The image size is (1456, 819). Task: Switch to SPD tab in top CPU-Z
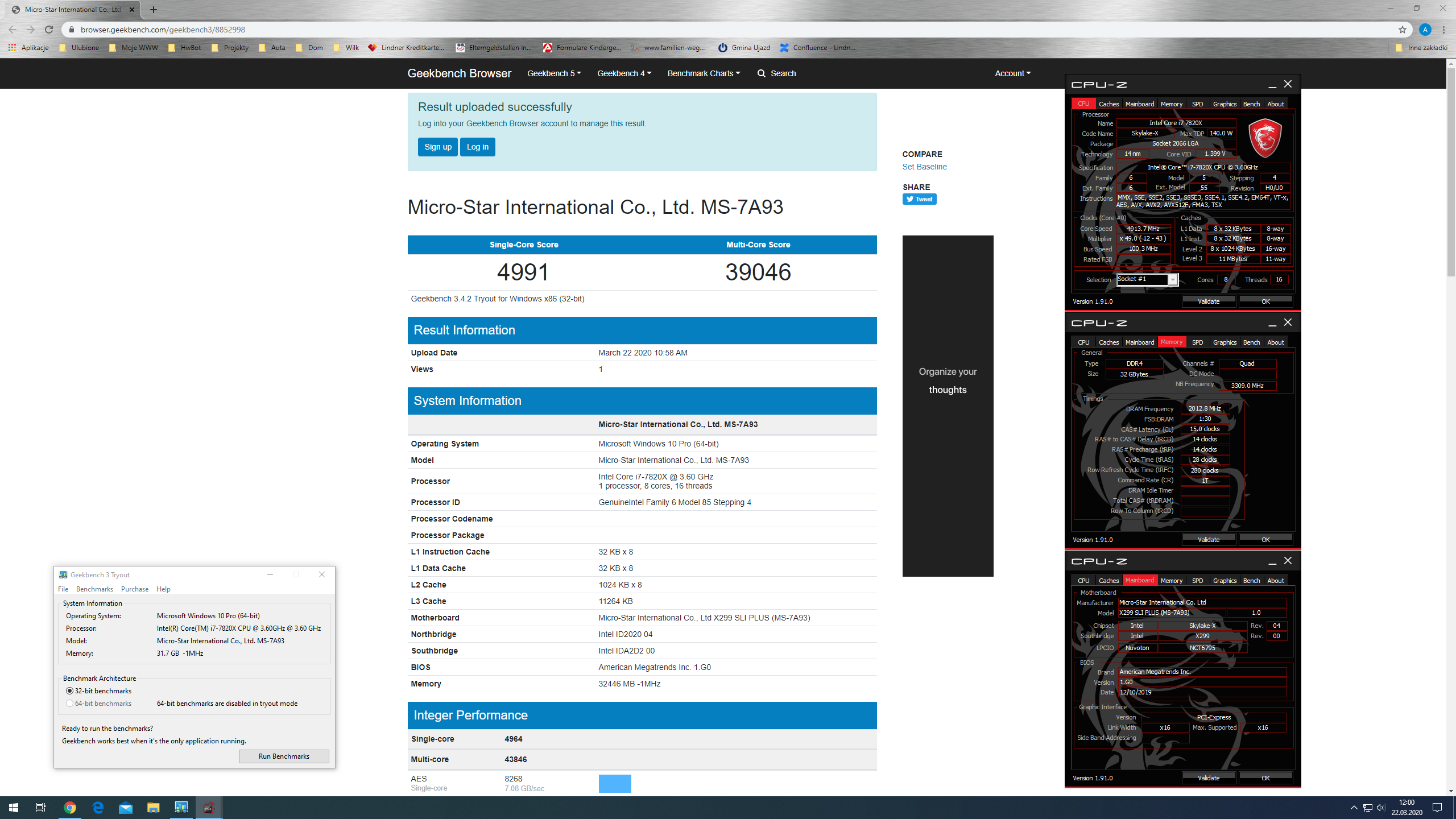1197,104
